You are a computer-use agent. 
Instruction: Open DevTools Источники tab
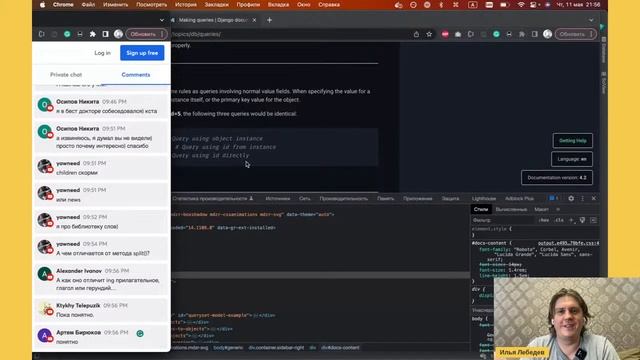(x=278, y=199)
